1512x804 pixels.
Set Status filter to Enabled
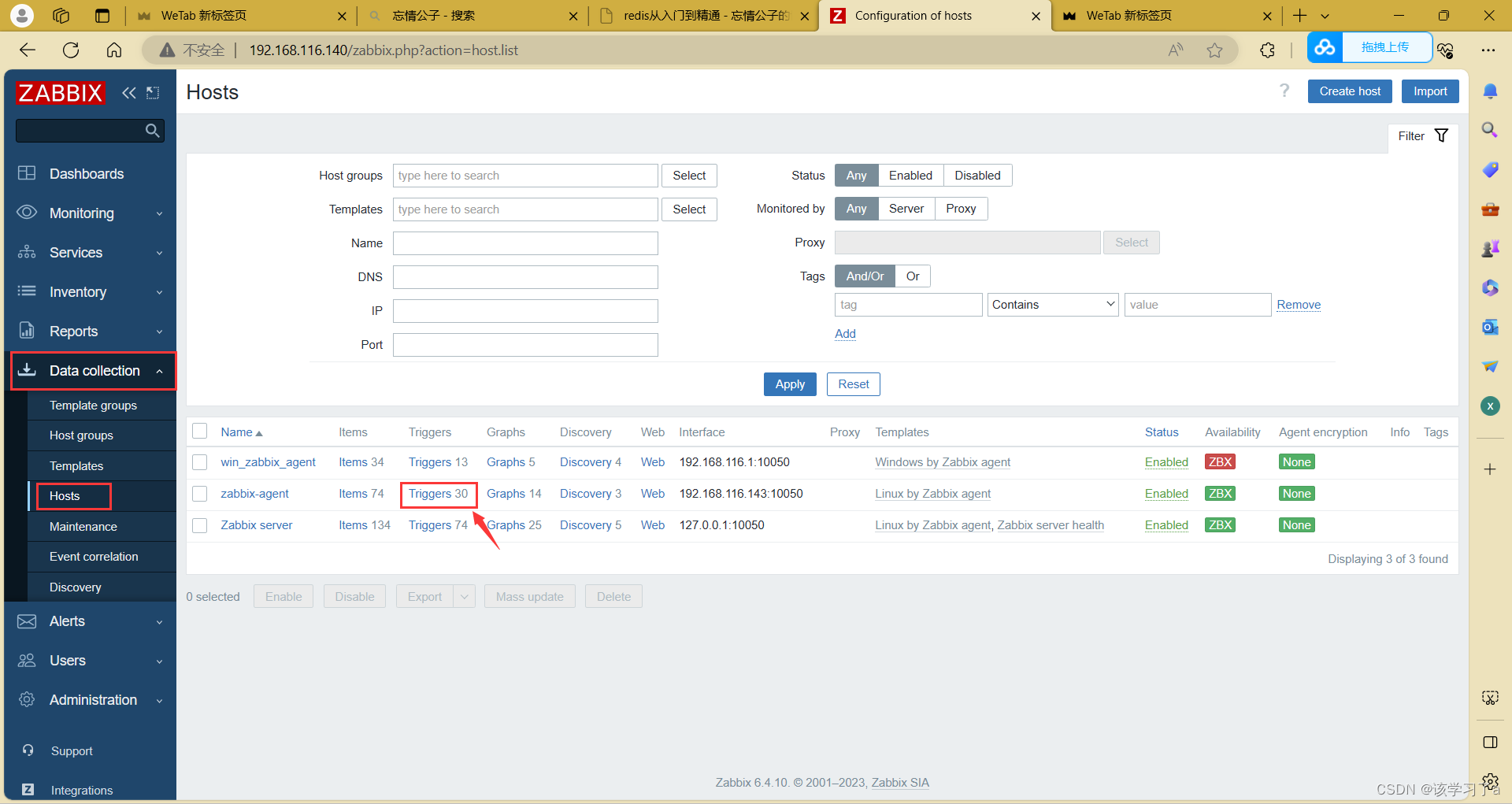[910, 176]
